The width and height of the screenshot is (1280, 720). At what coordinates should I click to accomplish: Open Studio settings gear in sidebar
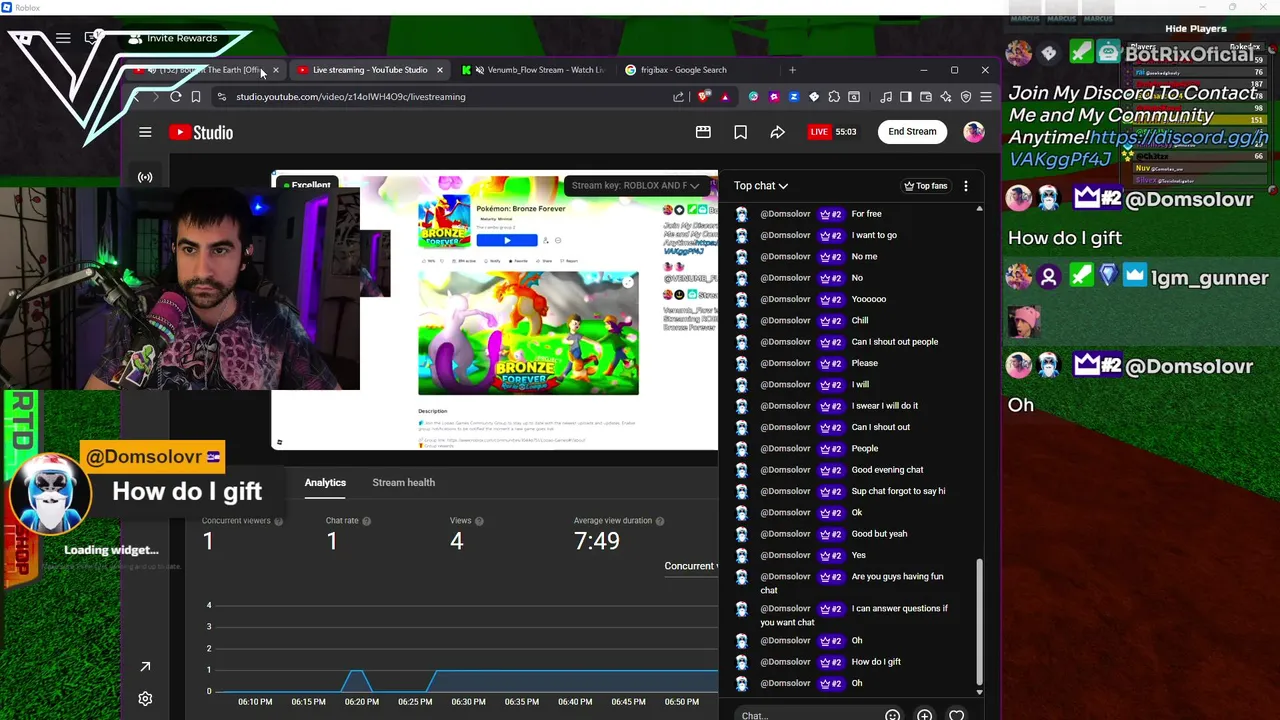[145, 699]
